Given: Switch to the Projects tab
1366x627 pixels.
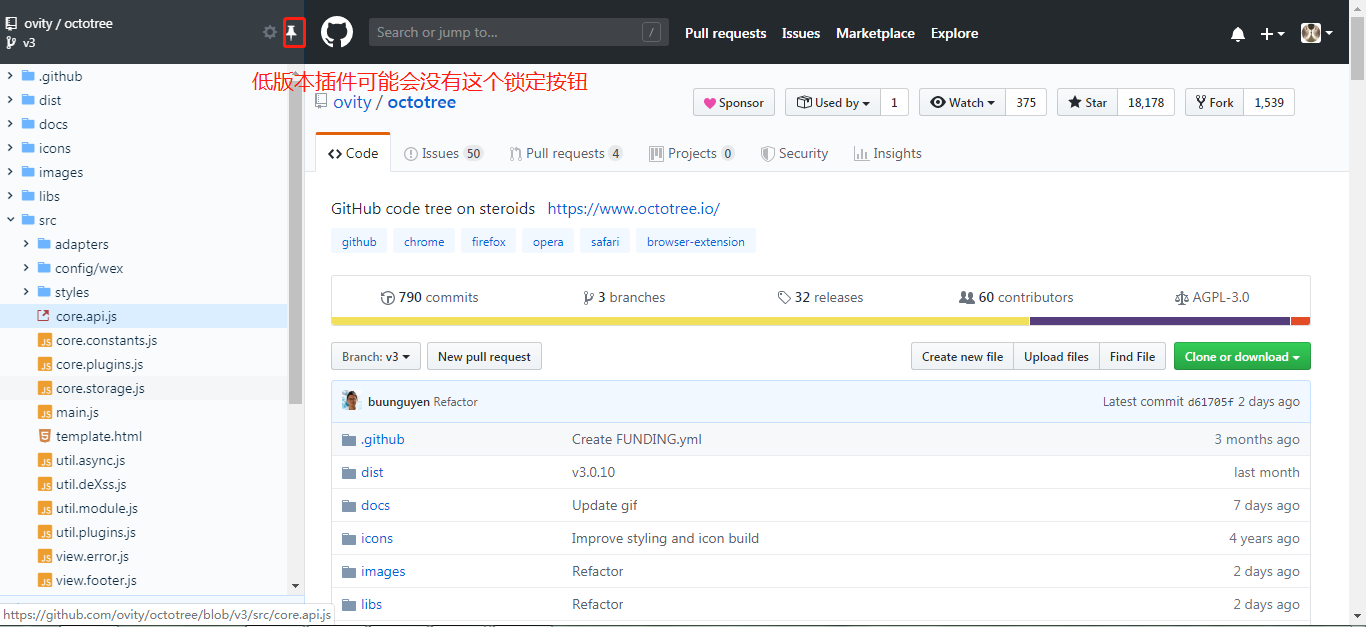Looking at the screenshot, I should pos(692,153).
